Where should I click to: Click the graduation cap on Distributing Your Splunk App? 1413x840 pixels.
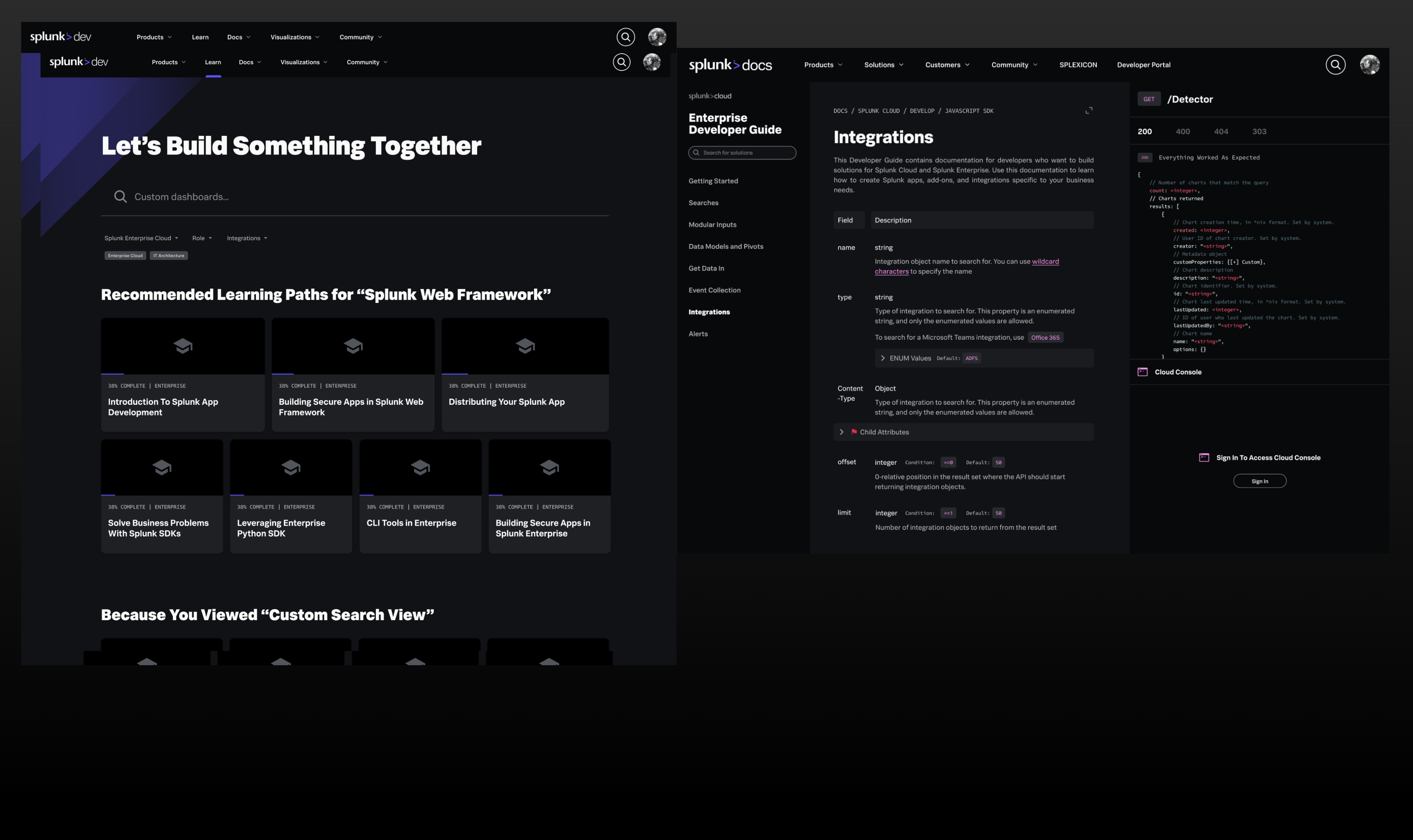tap(525, 345)
